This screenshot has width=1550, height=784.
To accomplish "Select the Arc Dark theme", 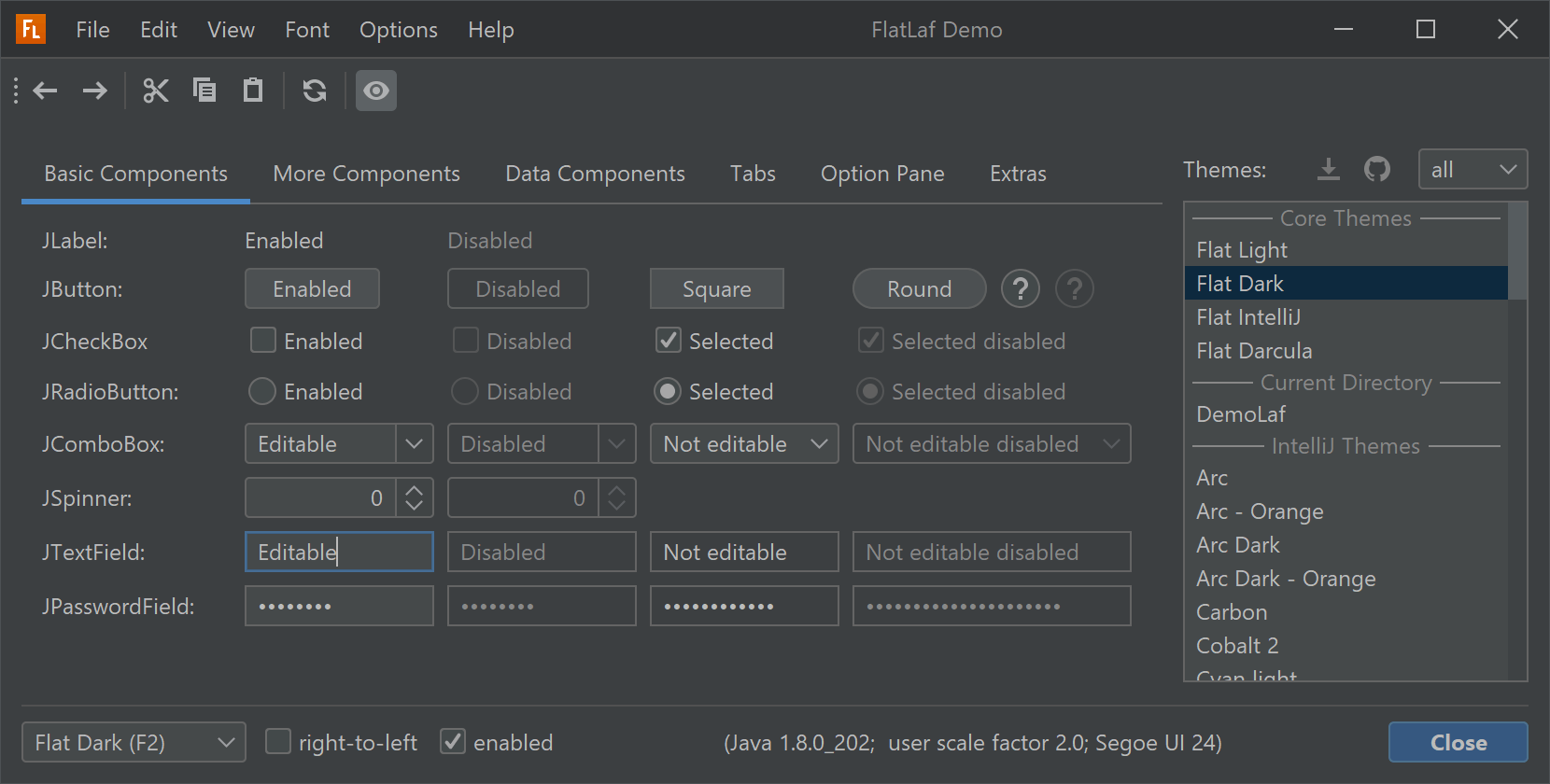I will click(x=1238, y=545).
